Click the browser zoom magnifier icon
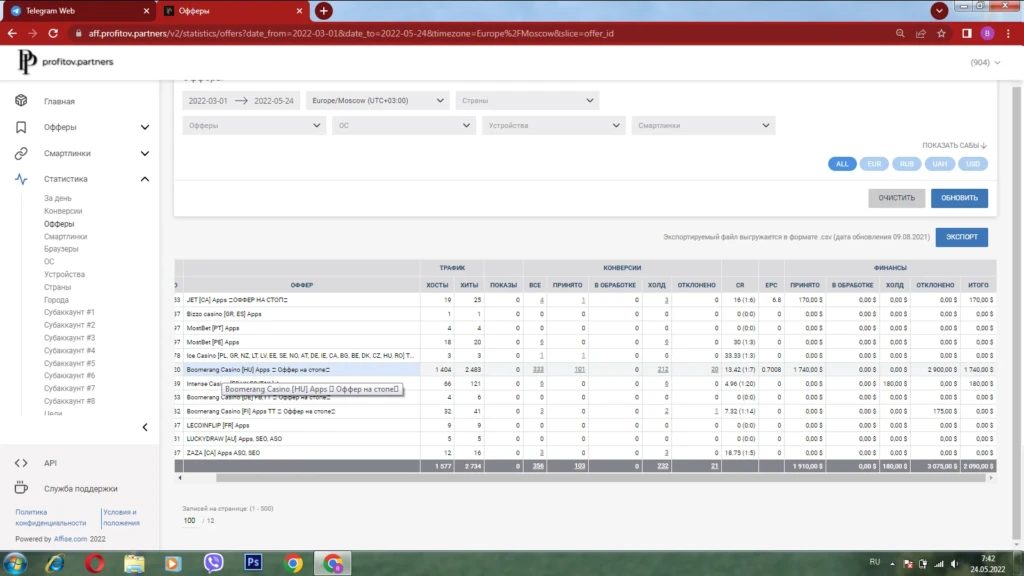This screenshot has width=1024, height=576. tap(900, 33)
